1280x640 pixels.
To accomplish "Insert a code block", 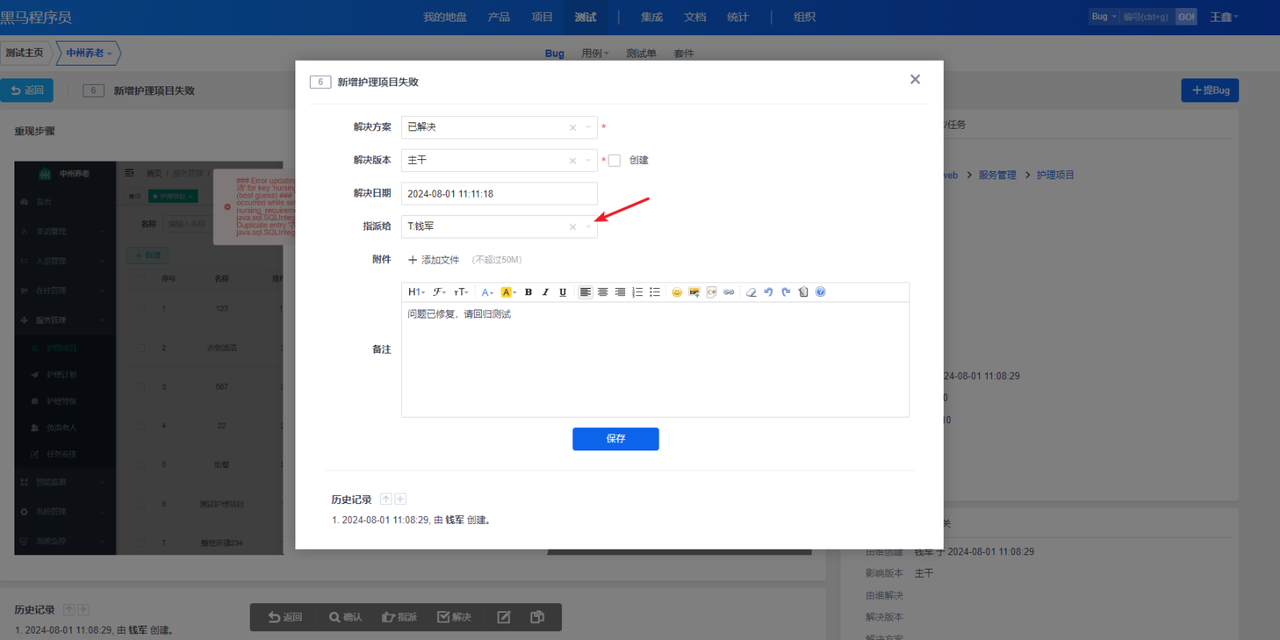I will (711, 292).
